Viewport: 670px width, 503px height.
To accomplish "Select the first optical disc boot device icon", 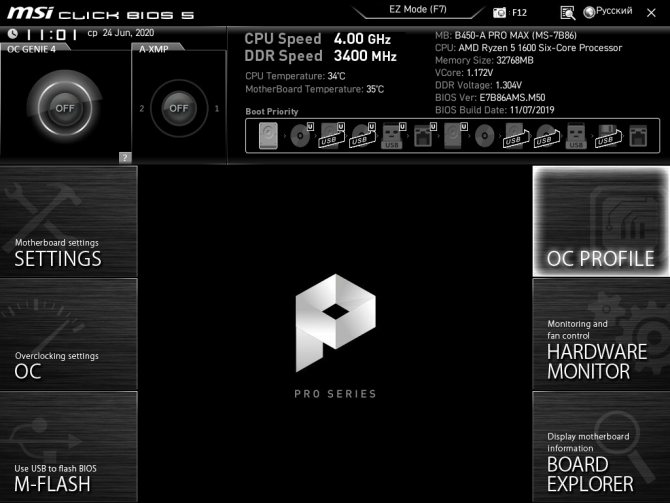I will (299, 137).
